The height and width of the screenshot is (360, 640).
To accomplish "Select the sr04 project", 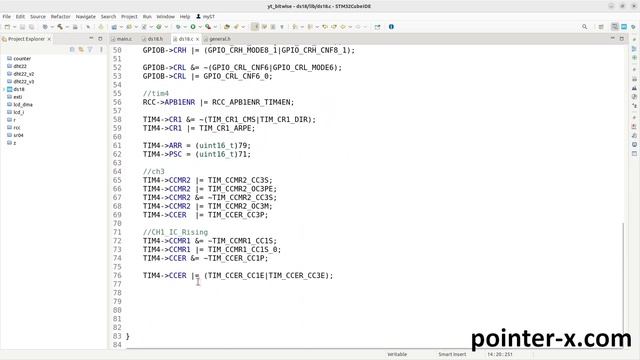I will (x=18, y=135).
